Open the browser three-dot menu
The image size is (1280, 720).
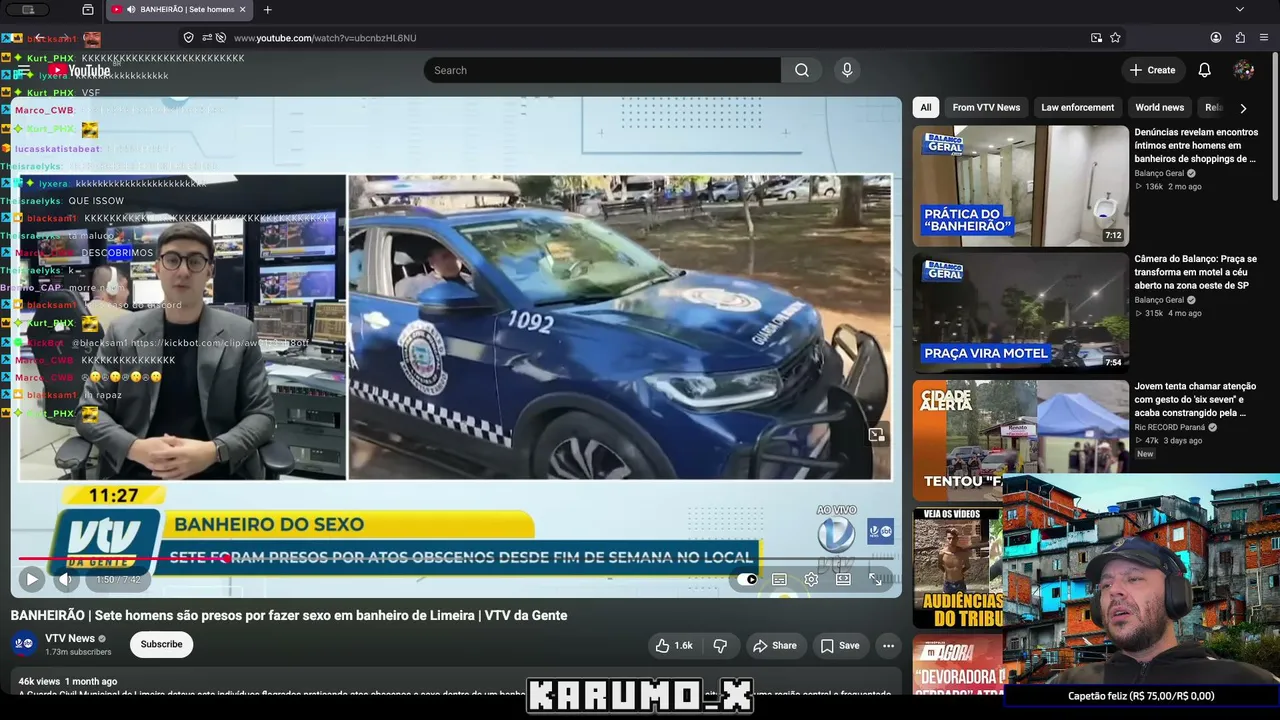point(1265,38)
